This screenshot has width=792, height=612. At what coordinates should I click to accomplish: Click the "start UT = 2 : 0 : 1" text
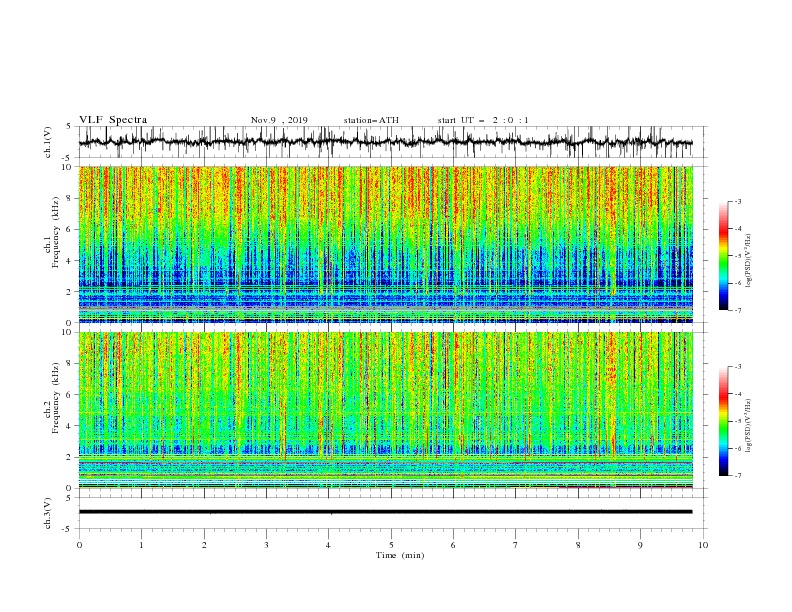pyautogui.click(x=483, y=120)
